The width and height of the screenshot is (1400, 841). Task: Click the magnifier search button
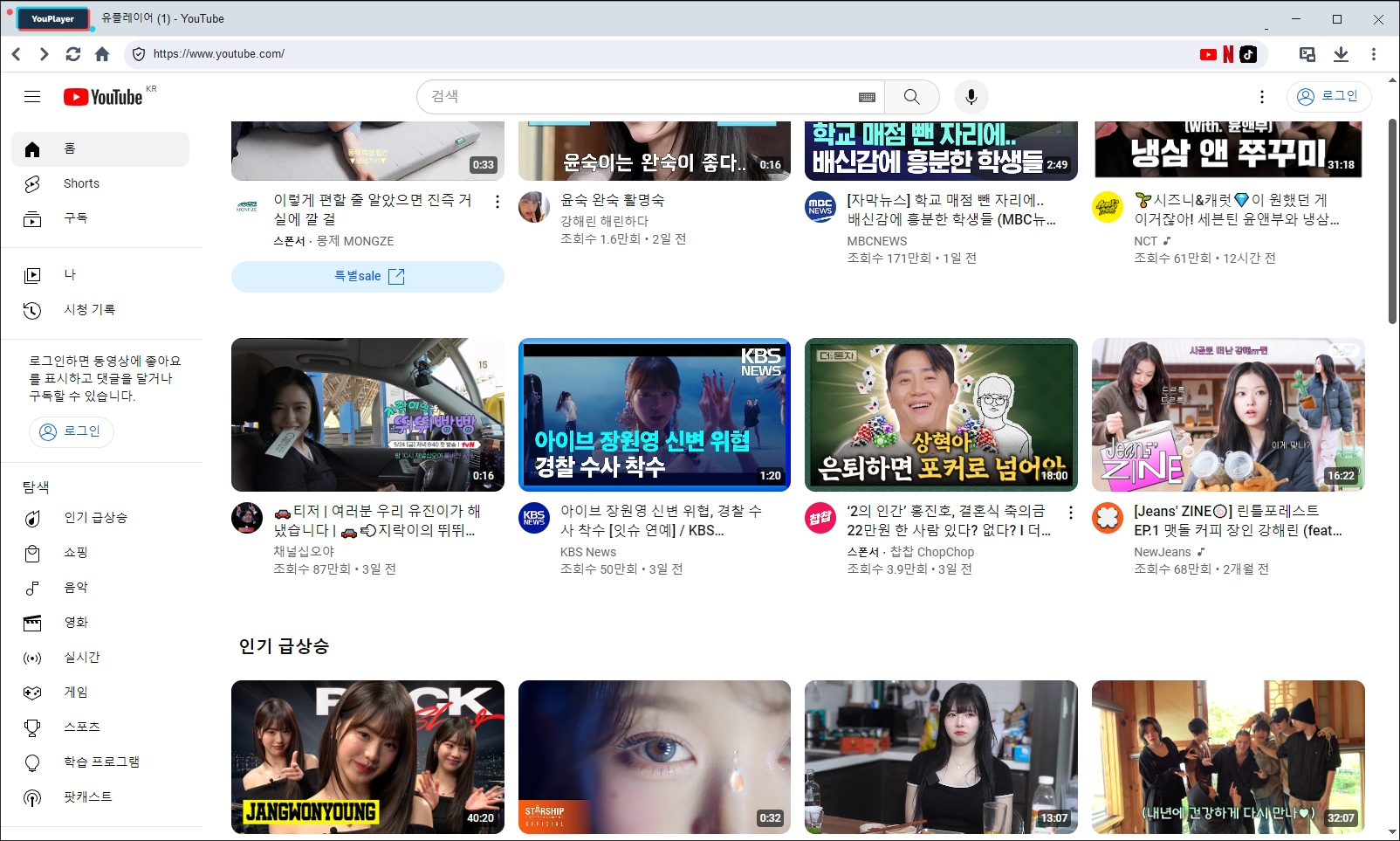click(911, 97)
